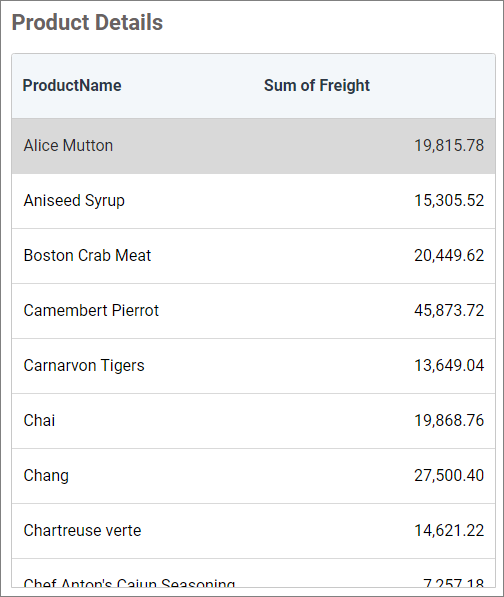Click freight value 14,621.22
The image size is (504, 597).
coord(449,530)
